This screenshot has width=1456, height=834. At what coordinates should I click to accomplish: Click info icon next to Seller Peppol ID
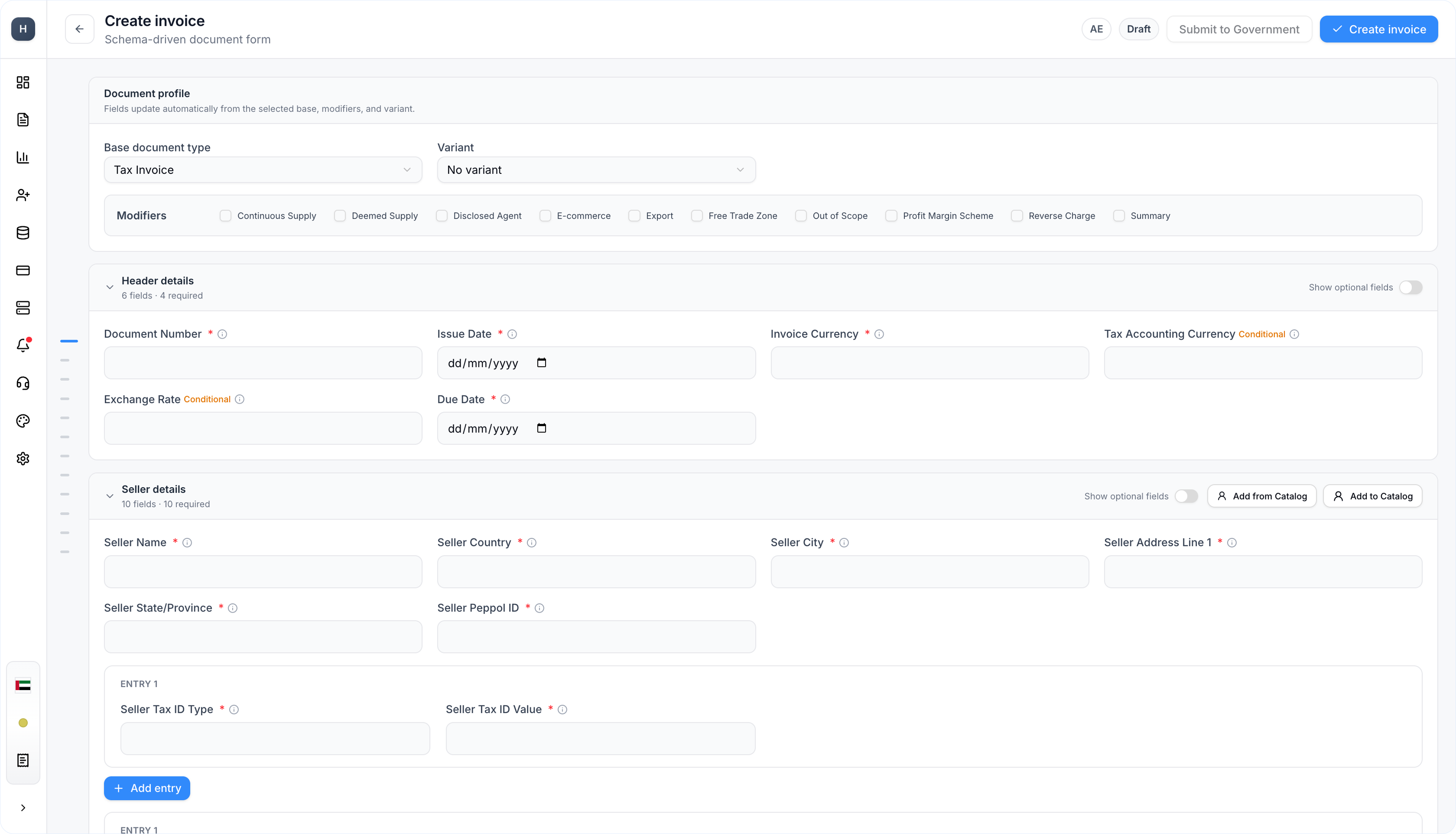pyautogui.click(x=539, y=608)
